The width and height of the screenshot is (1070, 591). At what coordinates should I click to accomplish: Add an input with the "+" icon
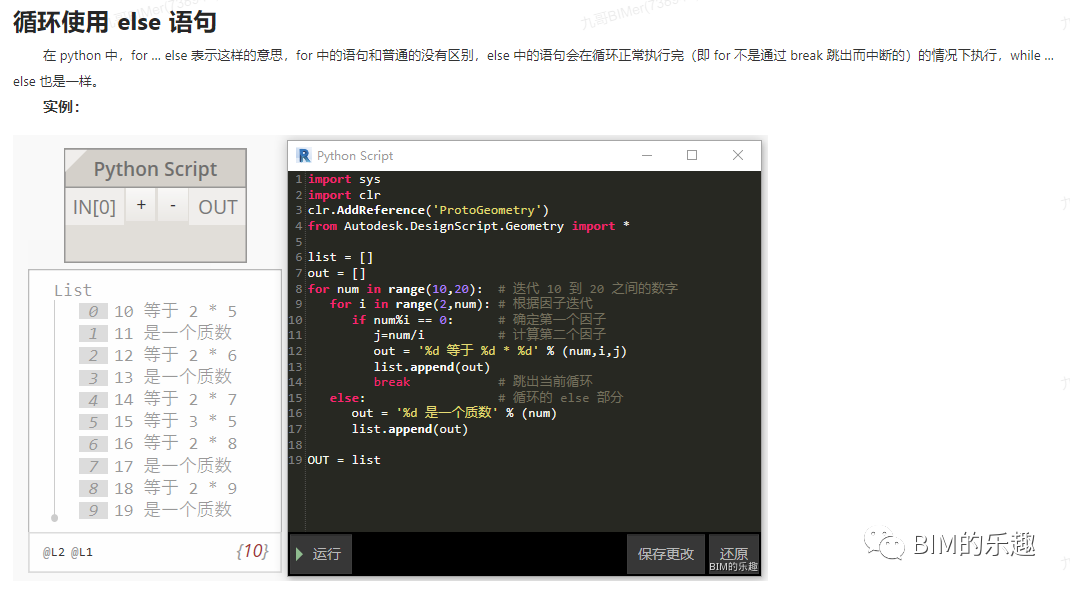(141, 206)
